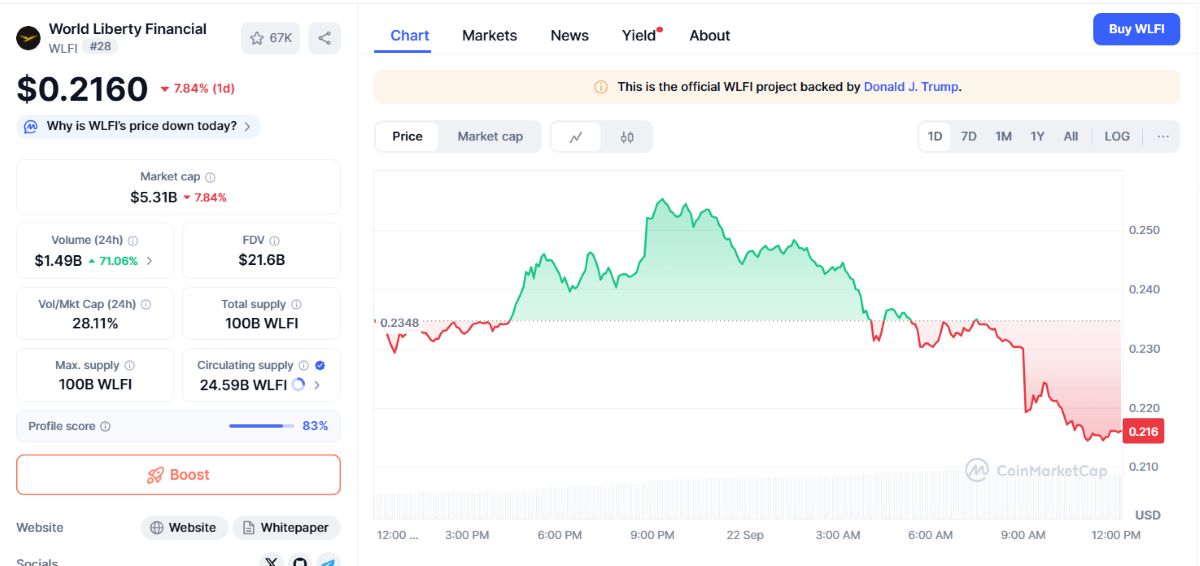Click the #28 rank badge

[x=100, y=47]
